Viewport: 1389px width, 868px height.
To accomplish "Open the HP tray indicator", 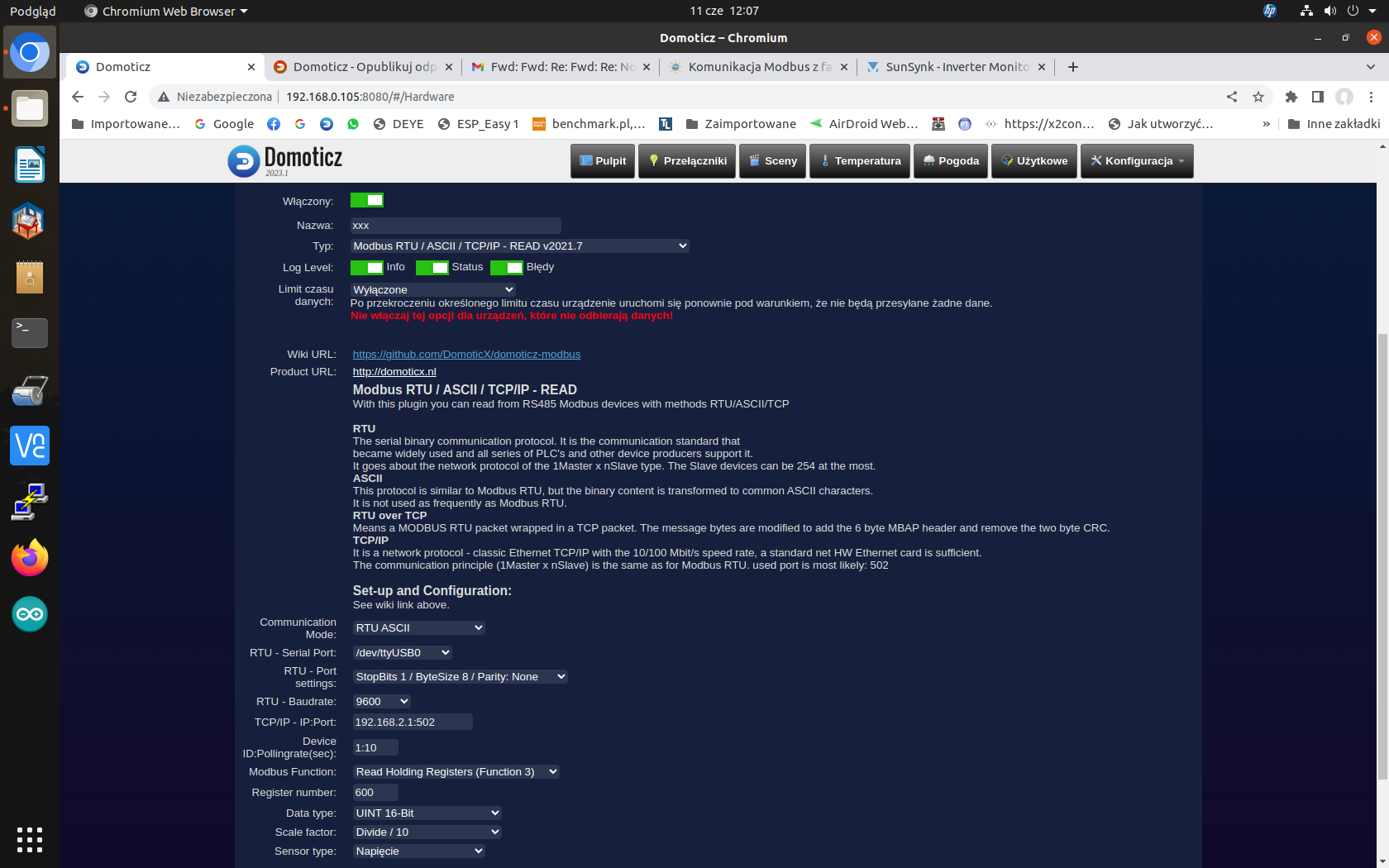I will pyautogui.click(x=1270, y=11).
